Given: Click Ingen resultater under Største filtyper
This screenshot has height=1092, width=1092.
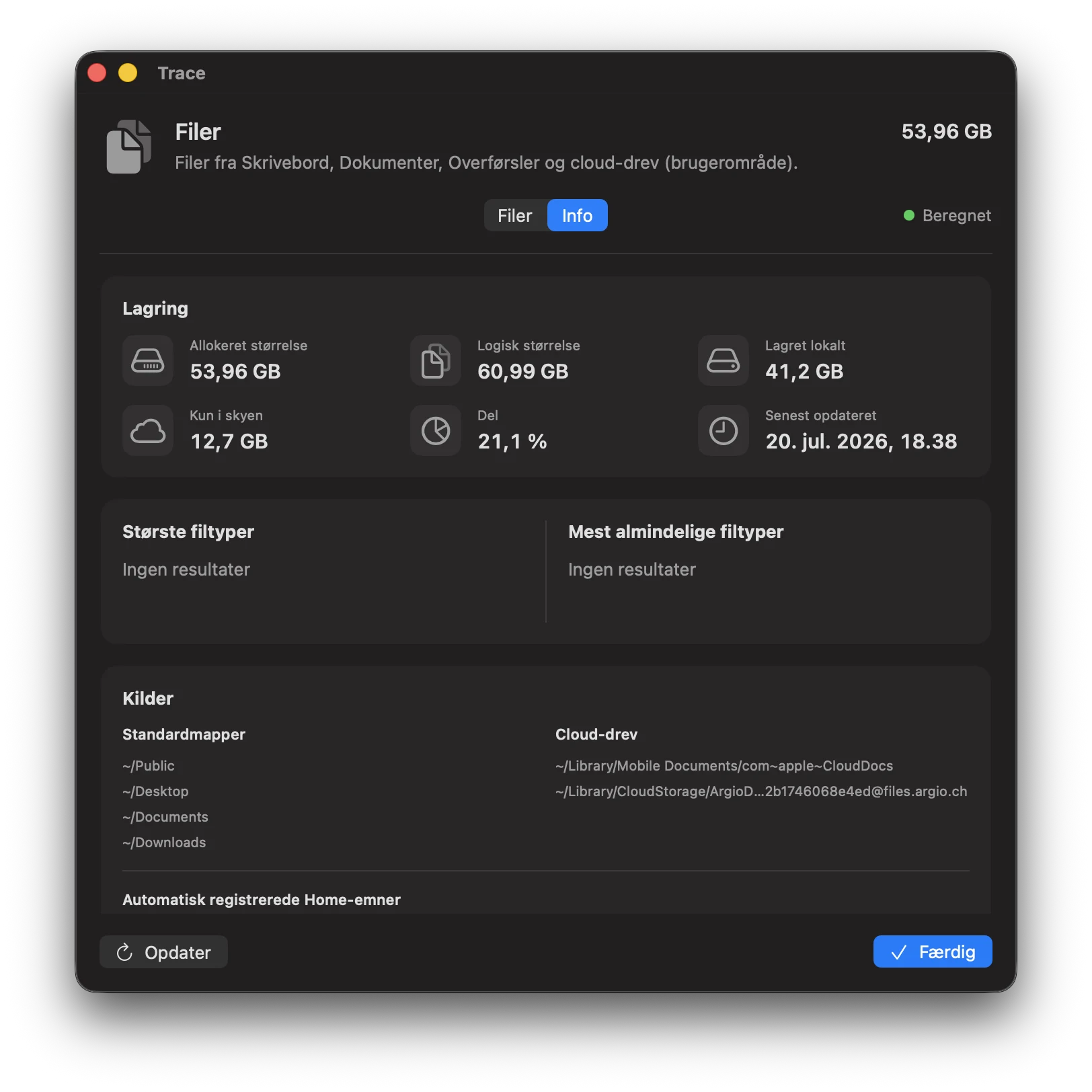Looking at the screenshot, I should 186,570.
